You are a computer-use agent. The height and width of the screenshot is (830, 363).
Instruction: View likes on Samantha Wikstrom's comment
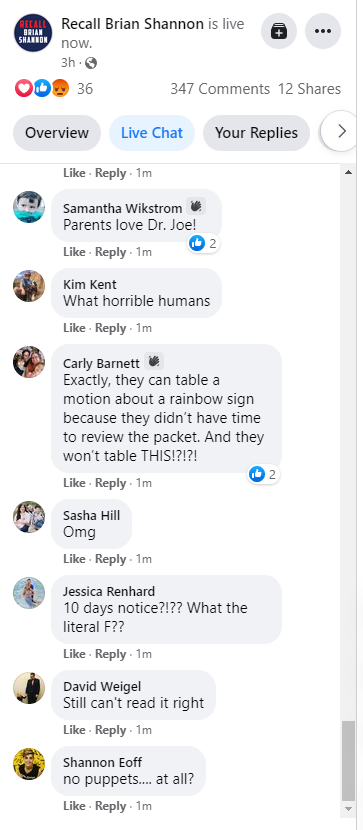coord(204,243)
